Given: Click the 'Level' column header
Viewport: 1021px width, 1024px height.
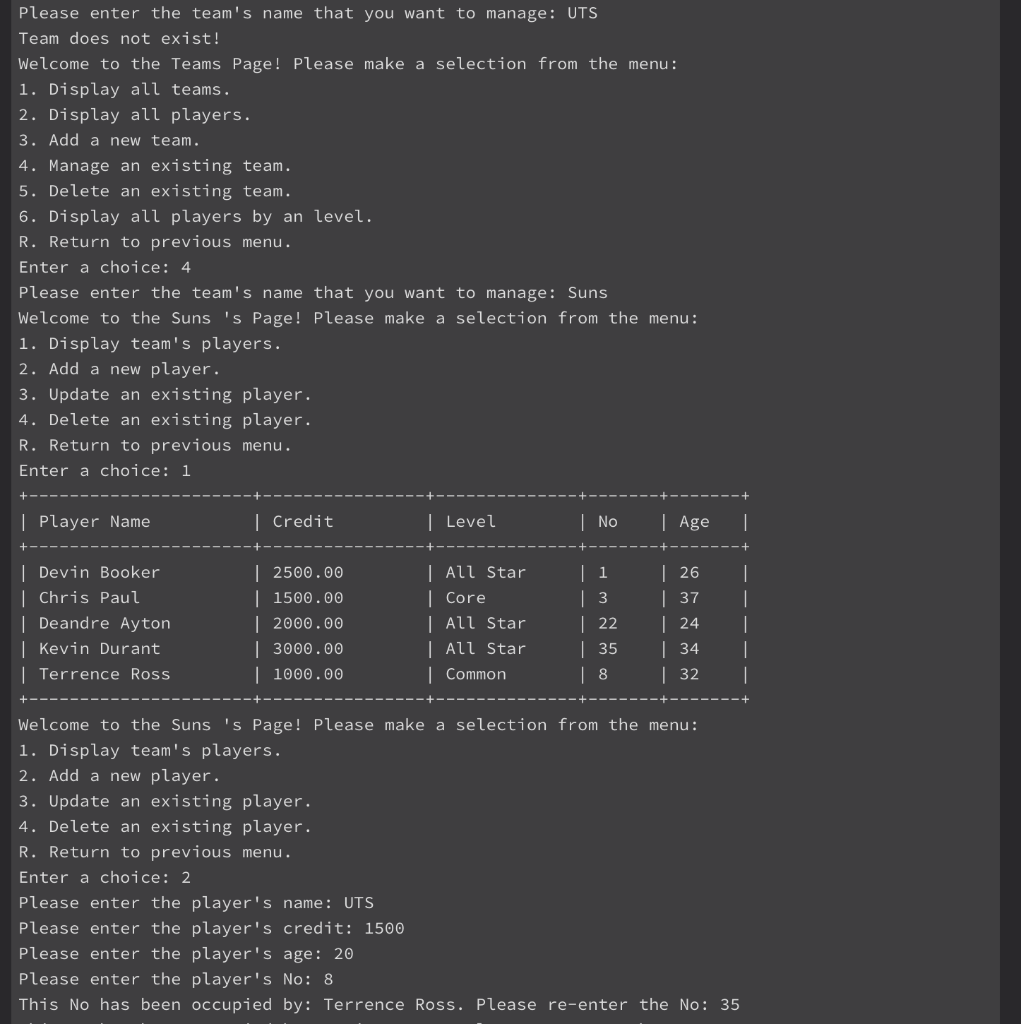Looking at the screenshot, I should [x=471, y=522].
